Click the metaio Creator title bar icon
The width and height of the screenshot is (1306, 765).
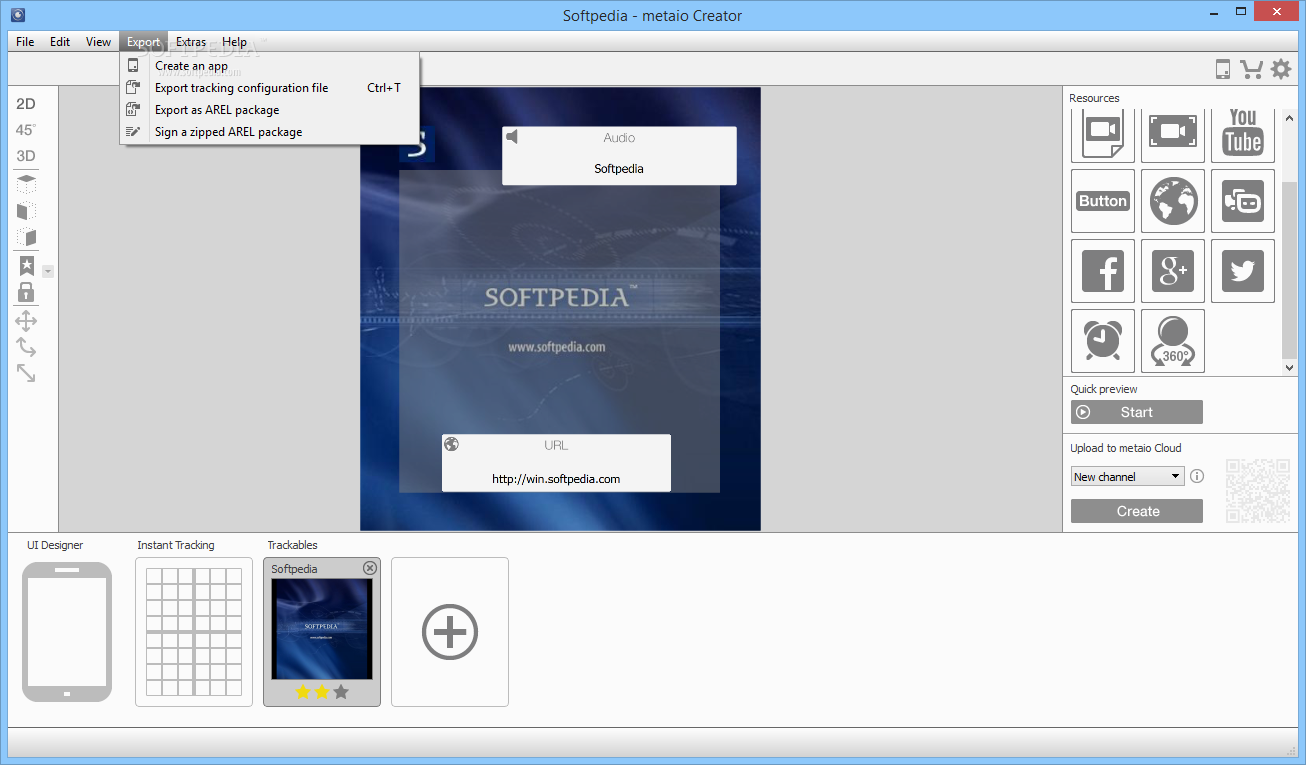tap(17, 15)
